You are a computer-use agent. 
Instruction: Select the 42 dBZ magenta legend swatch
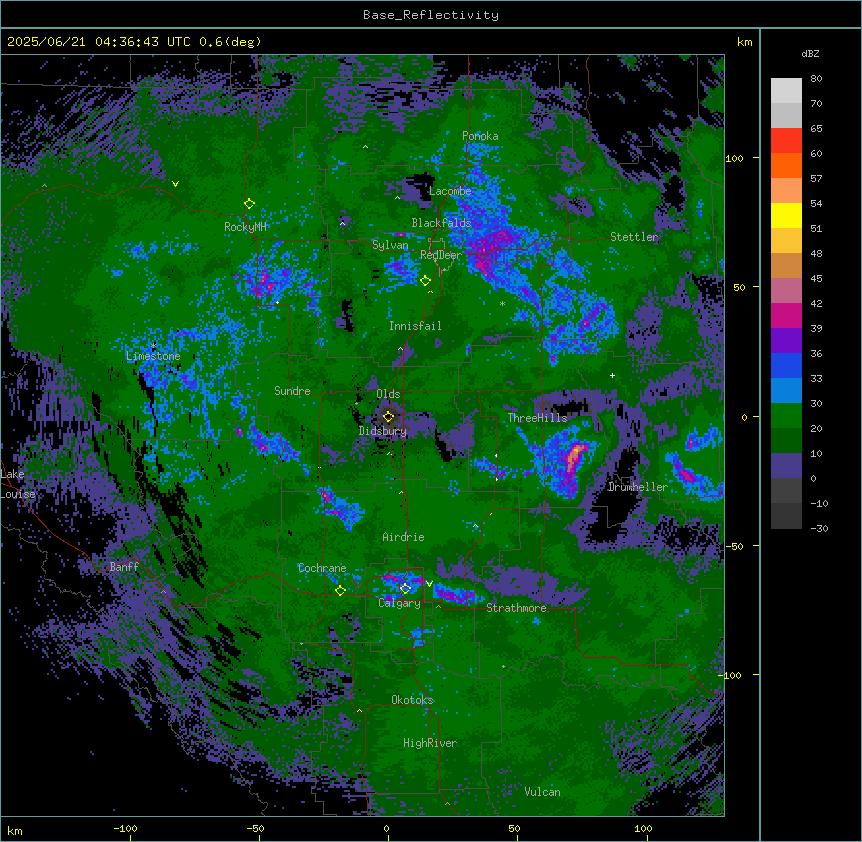point(786,315)
